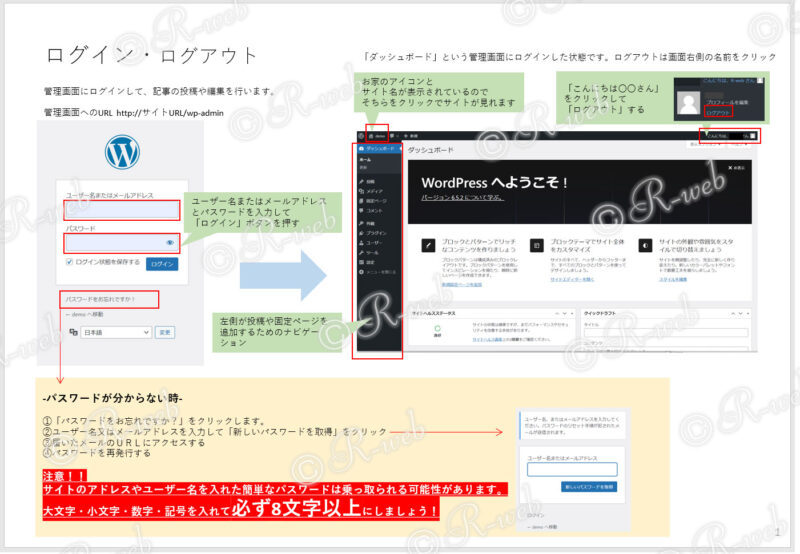Open メディア in the sidebar
Screen dimensions: 800x554
[x=371, y=191]
